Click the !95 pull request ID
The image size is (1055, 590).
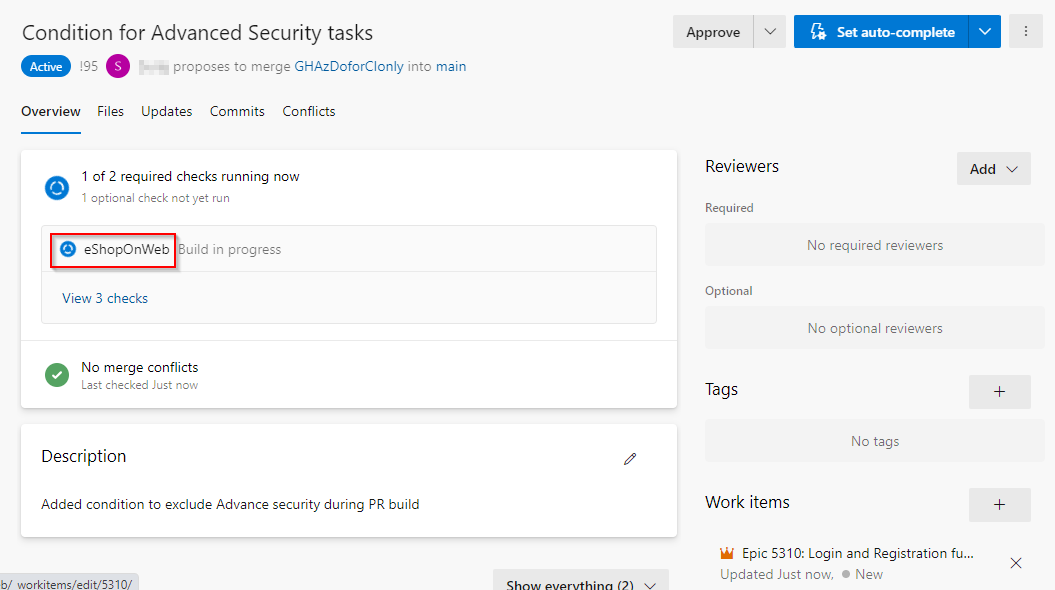pos(88,66)
